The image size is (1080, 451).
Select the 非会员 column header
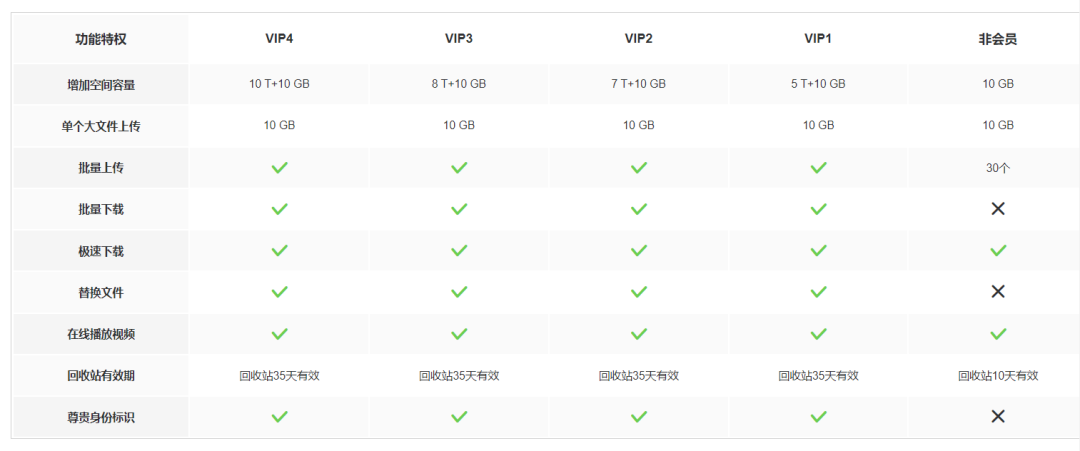tap(998, 39)
